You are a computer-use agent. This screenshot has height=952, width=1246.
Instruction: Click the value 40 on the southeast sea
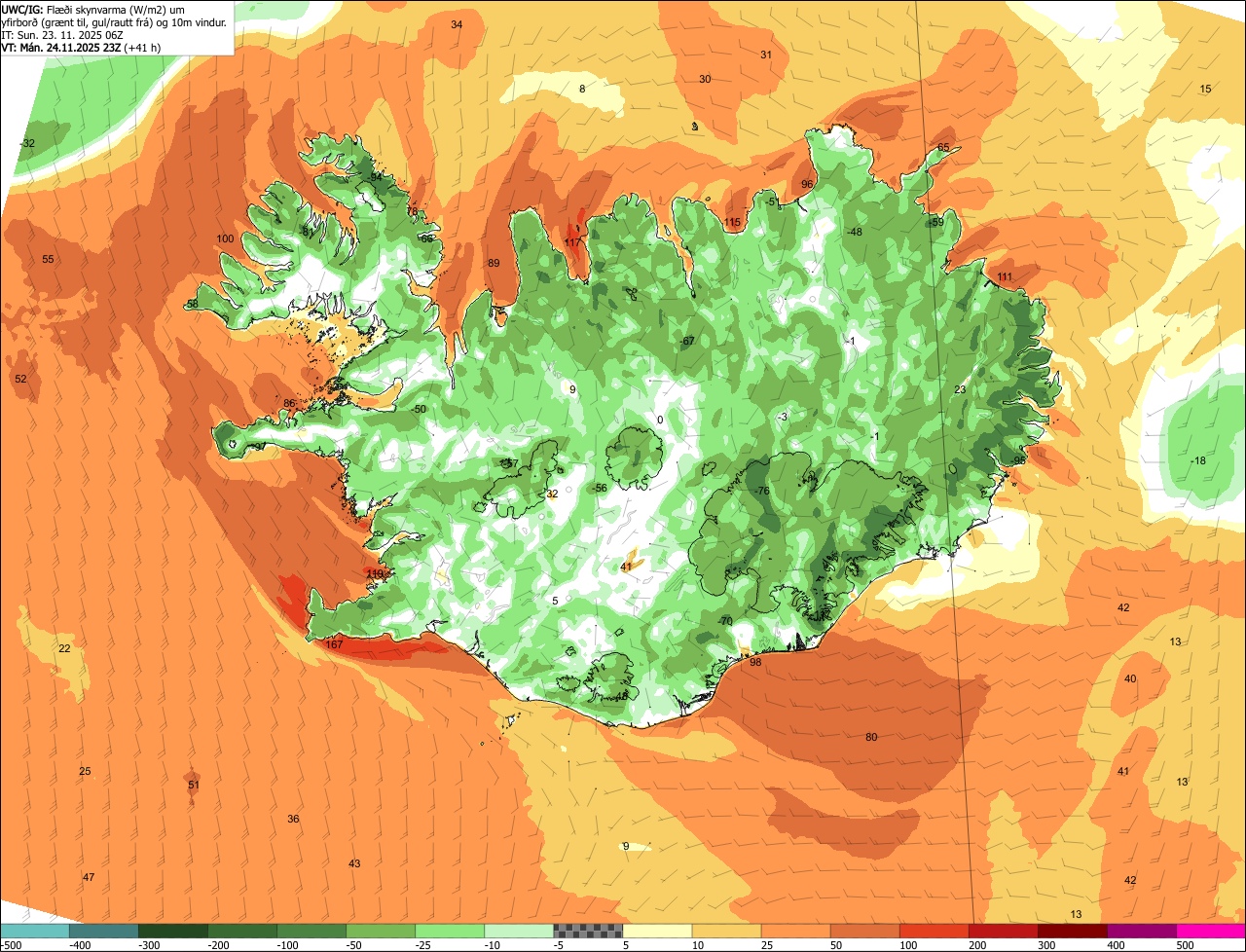point(1130,678)
